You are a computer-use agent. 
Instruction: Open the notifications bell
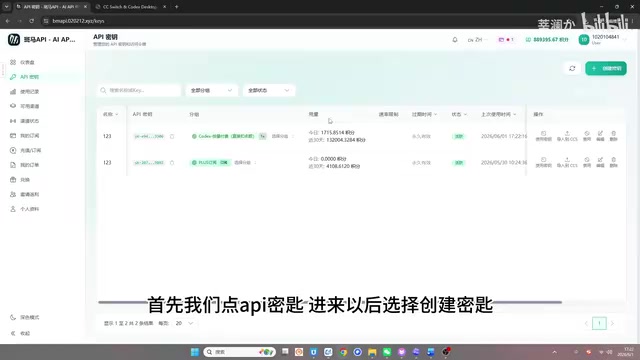click(455, 40)
